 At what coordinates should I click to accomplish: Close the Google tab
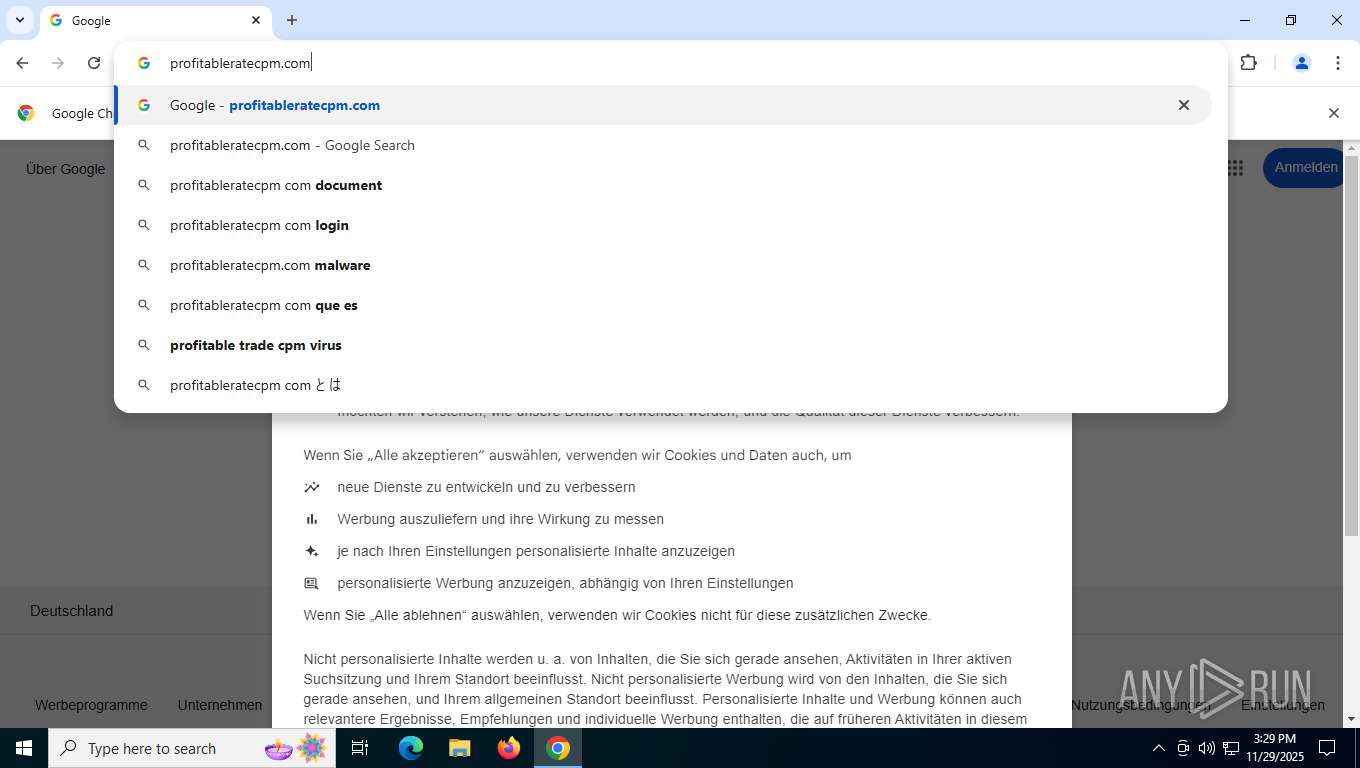pyautogui.click(x=256, y=20)
